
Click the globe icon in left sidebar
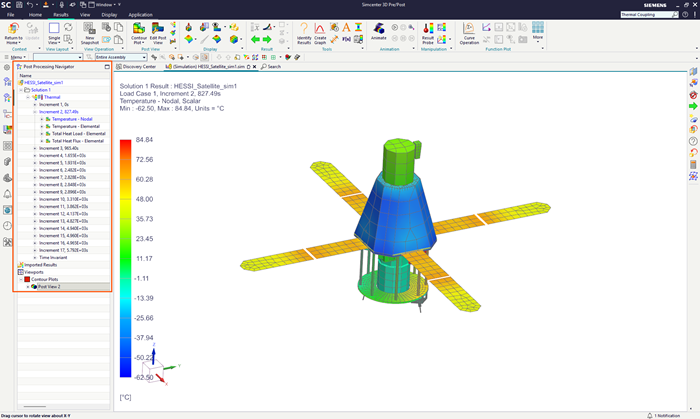7,210
